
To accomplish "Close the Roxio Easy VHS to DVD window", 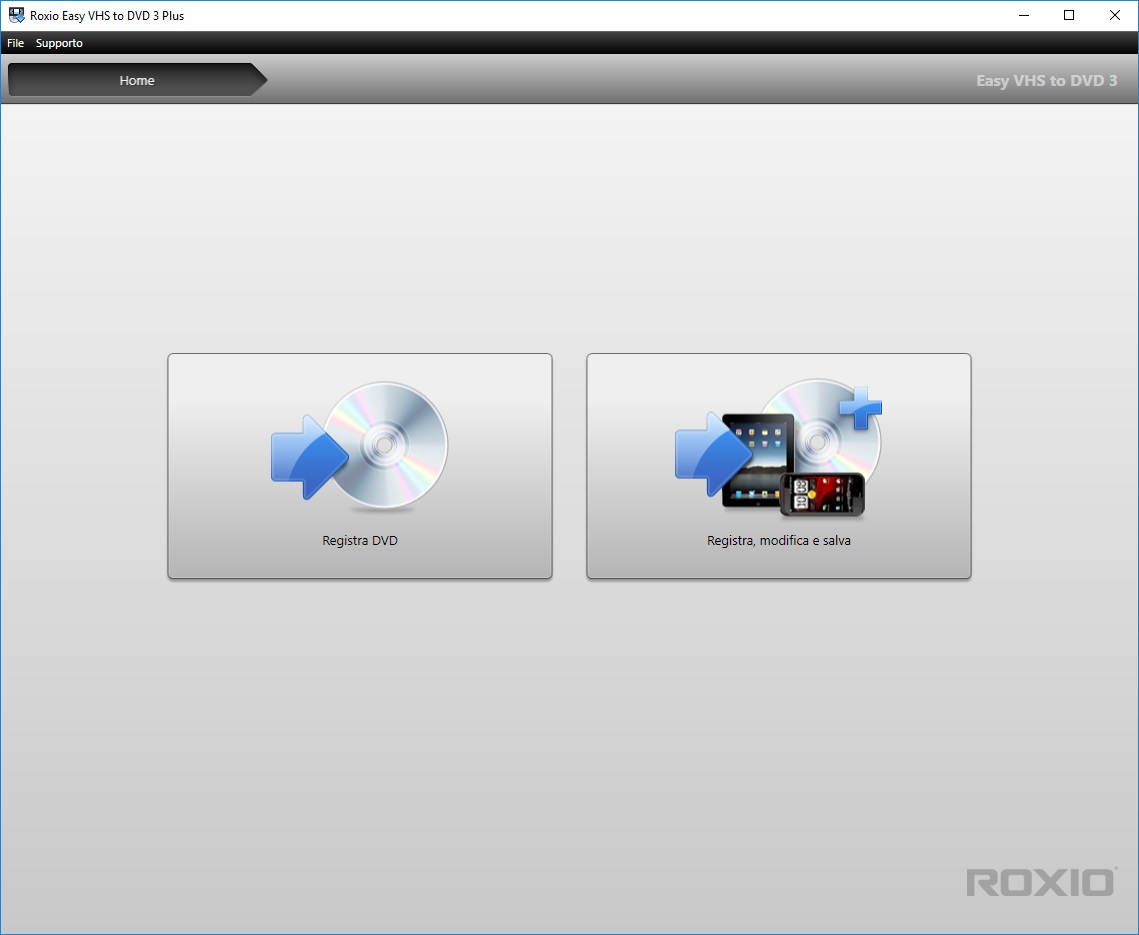I will pos(1114,15).
